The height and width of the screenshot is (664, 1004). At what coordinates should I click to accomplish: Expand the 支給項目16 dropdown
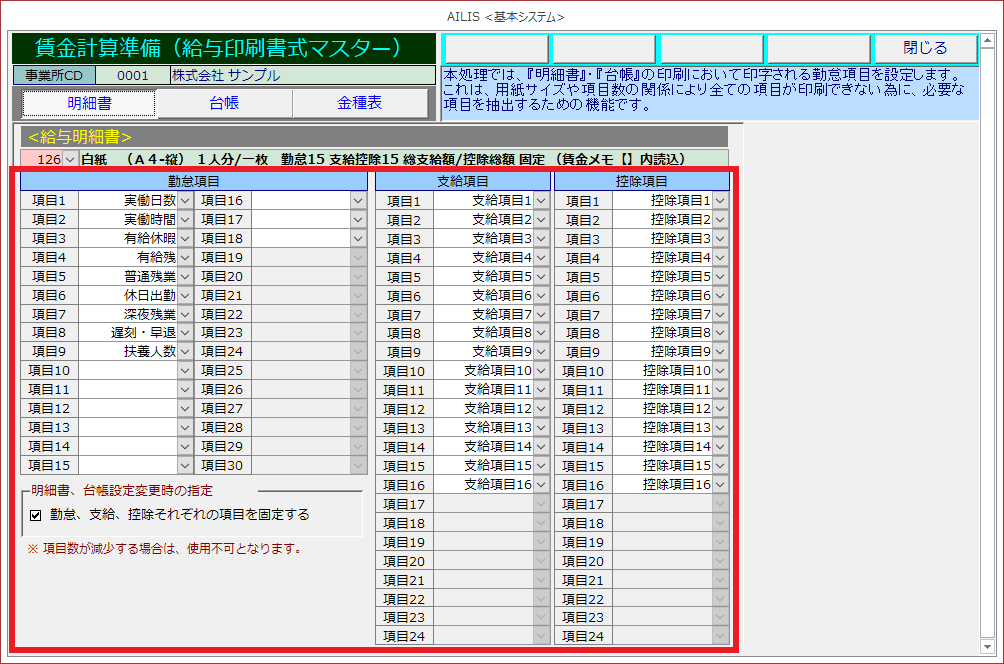541,485
